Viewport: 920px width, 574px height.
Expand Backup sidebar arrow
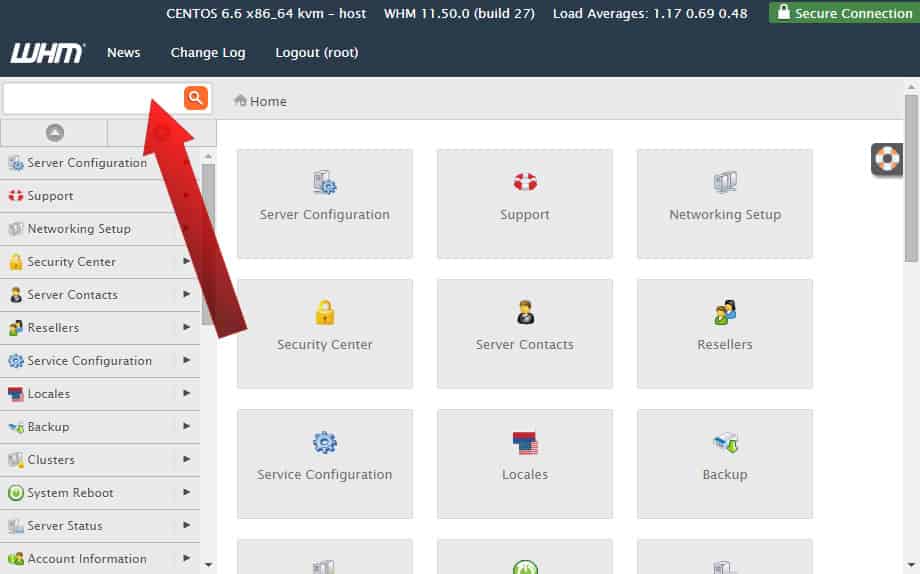click(187, 426)
